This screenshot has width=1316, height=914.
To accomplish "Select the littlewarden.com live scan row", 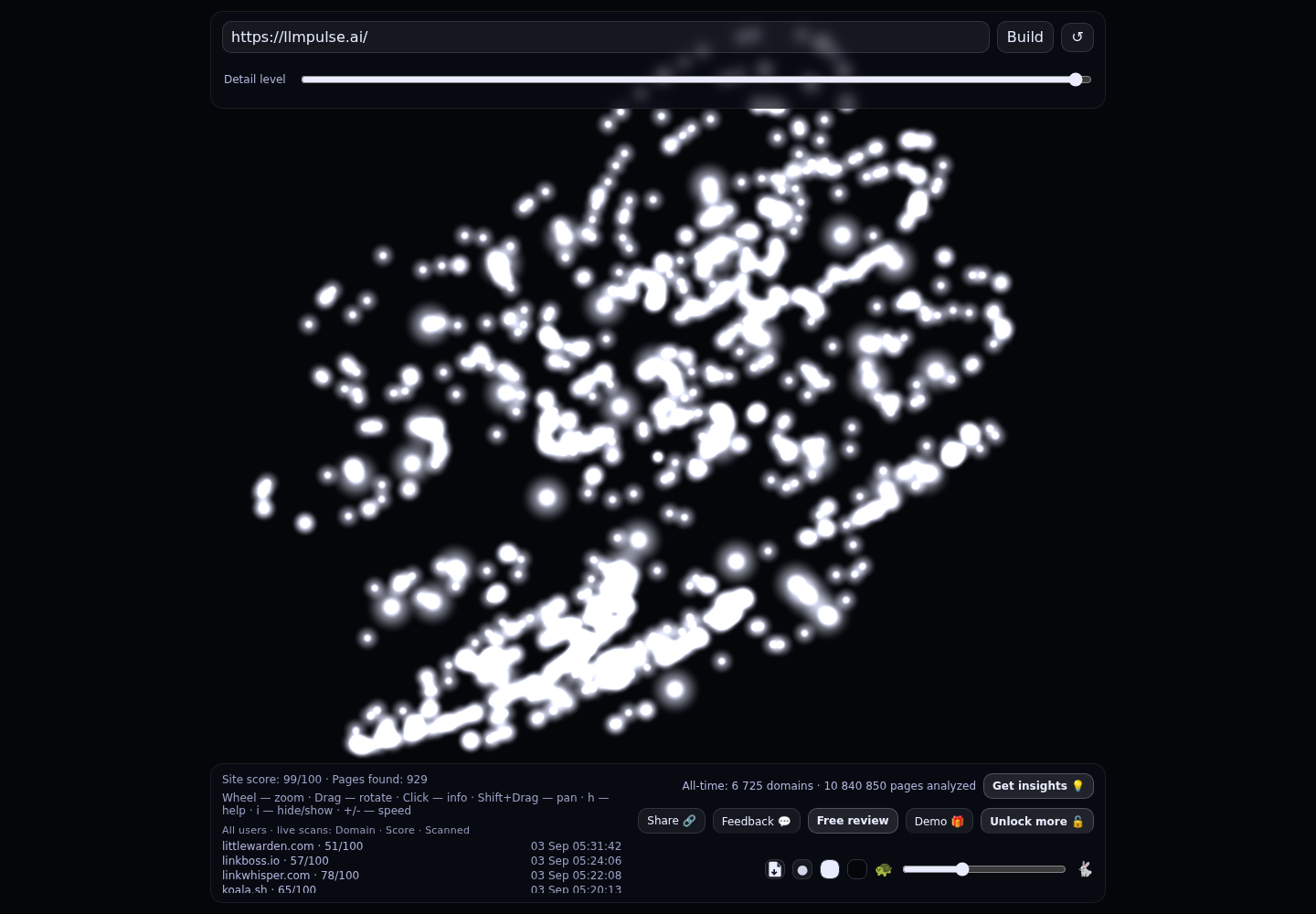I will point(421,846).
